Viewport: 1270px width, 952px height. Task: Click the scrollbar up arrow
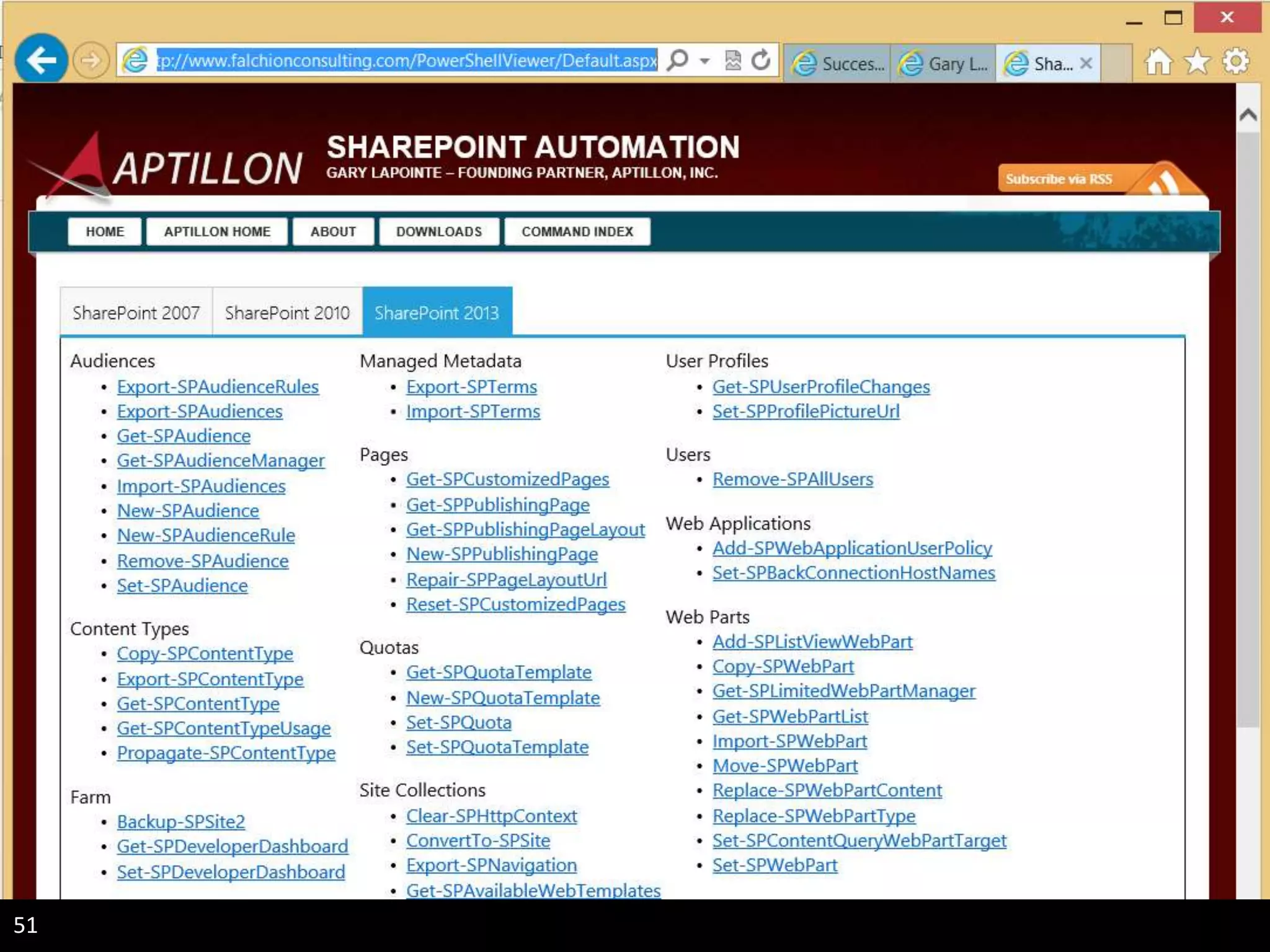[x=1248, y=115]
